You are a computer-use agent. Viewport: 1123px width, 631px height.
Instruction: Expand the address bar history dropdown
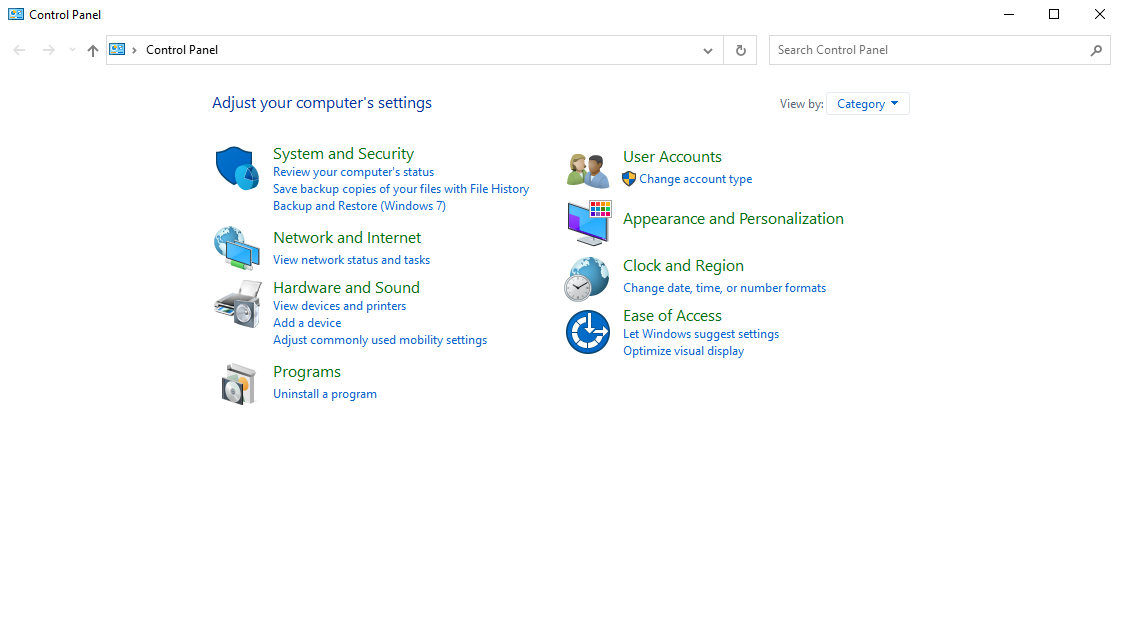click(x=708, y=50)
